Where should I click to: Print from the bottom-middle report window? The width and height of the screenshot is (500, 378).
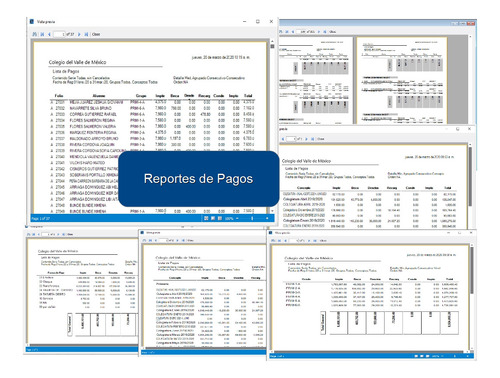coord(144,240)
